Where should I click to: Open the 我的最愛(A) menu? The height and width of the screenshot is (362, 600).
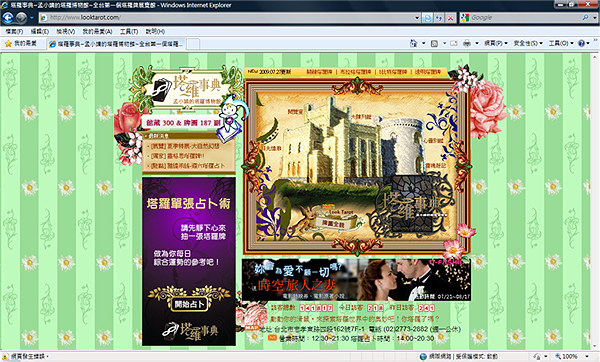(97, 31)
